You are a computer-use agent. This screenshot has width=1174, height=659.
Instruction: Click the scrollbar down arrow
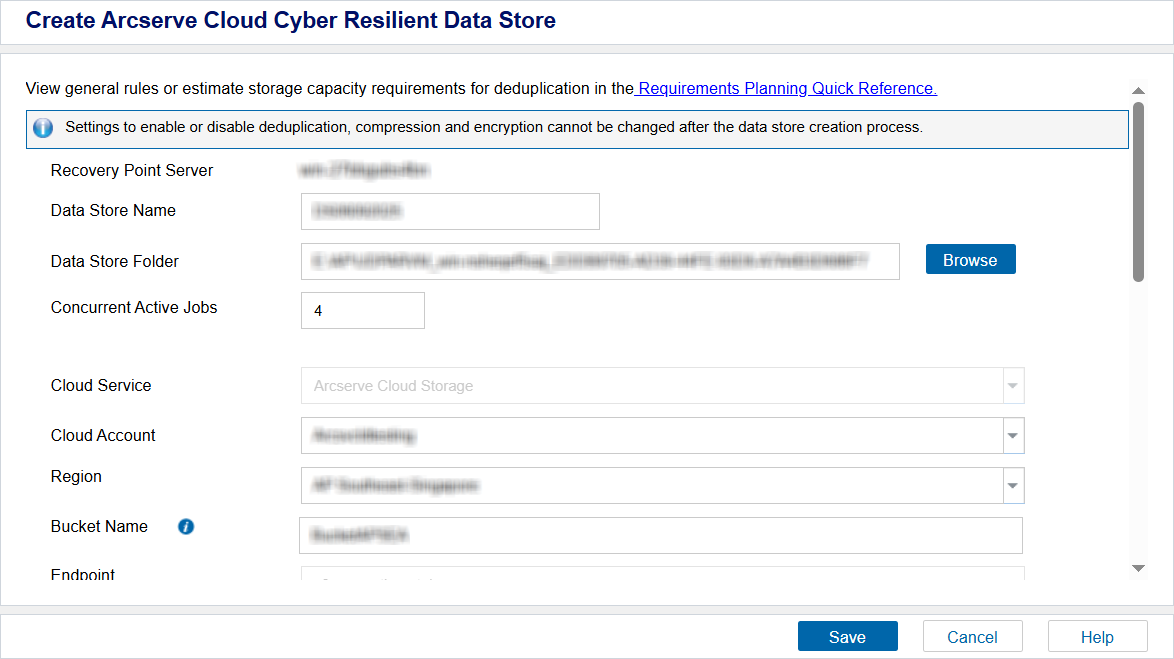point(1138,568)
